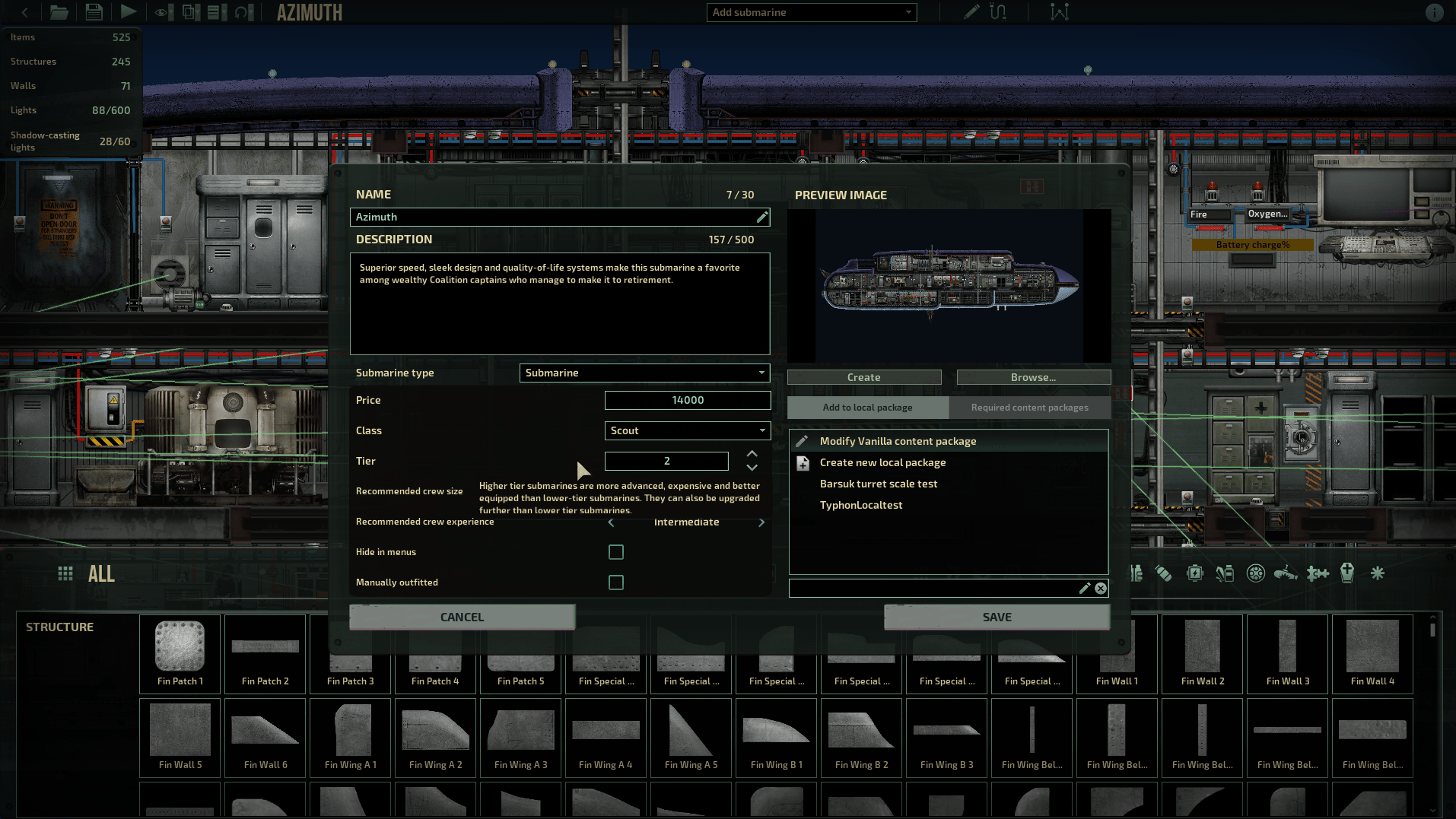
Task: Enable the Hide in menus checkbox
Action: point(616,552)
